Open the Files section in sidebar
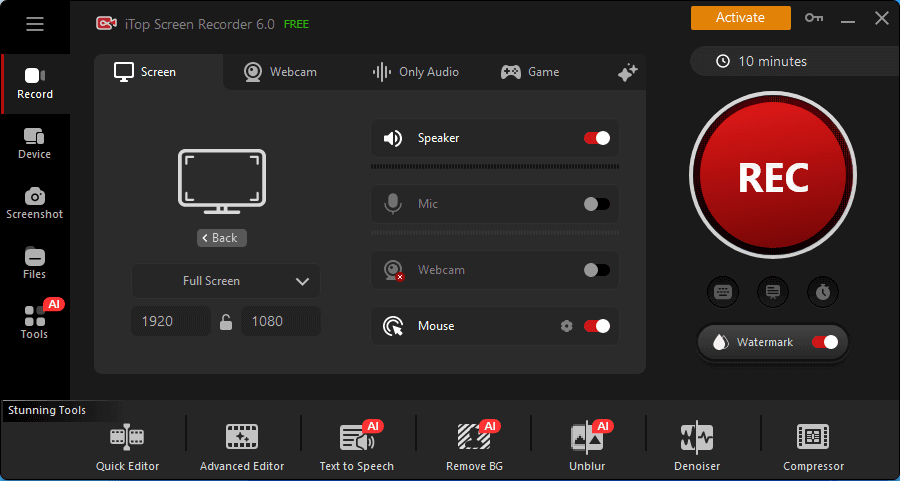 click(x=34, y=262)
